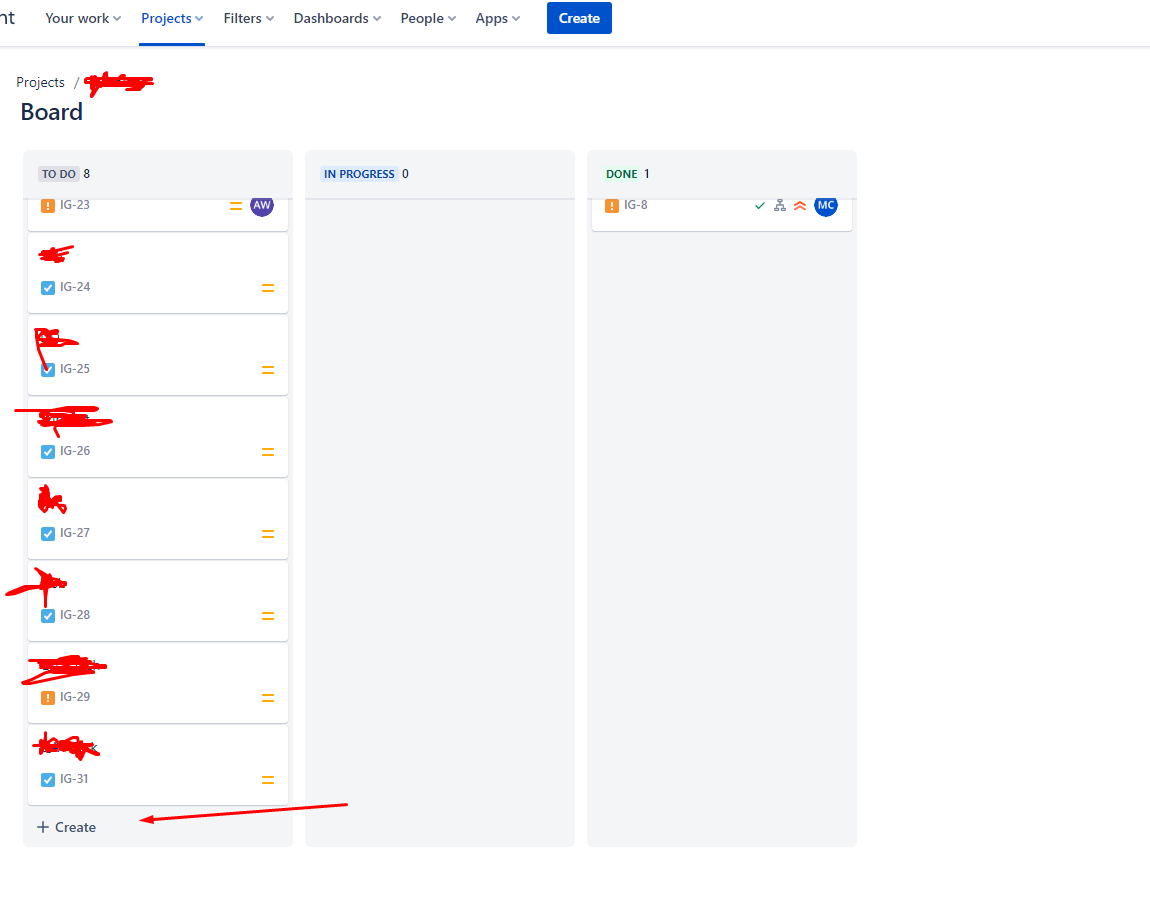The width and height of the screenshot is (1150, 897).
Task: Click the orange issue type icon on IG-29
Action: point(48,698)
